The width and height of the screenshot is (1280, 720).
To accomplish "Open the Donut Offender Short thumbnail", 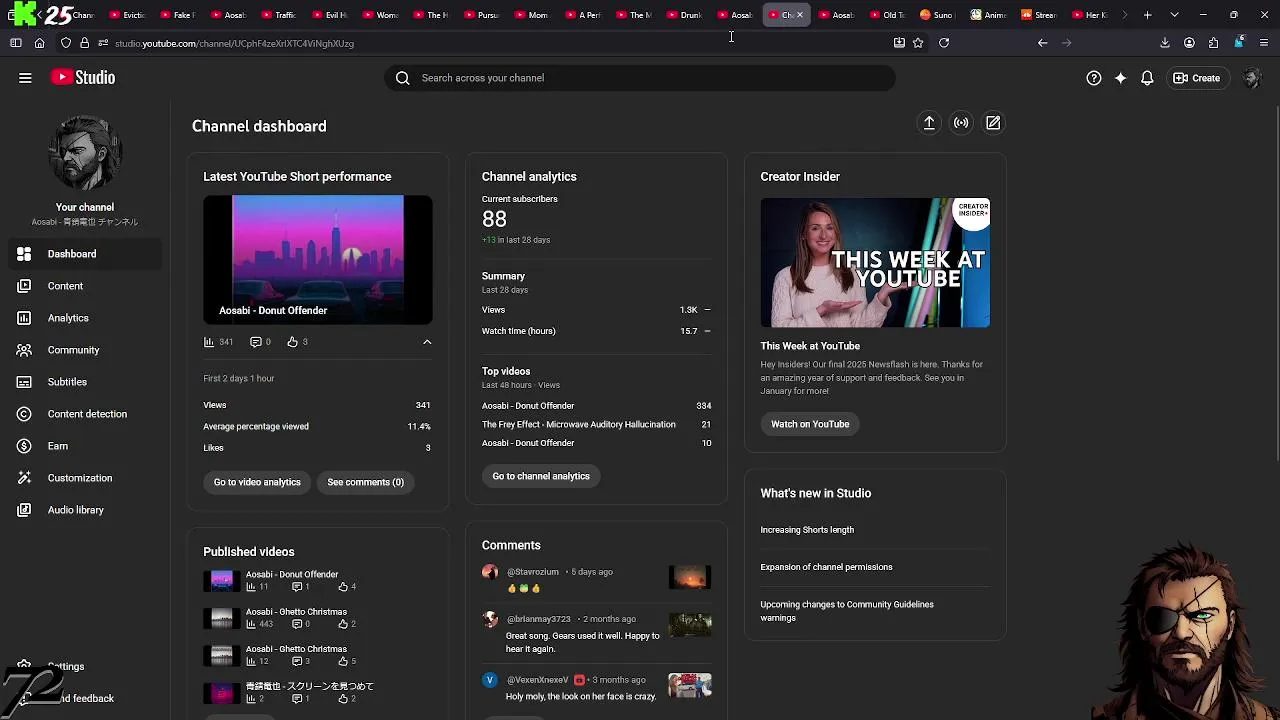I will [318, 260].
